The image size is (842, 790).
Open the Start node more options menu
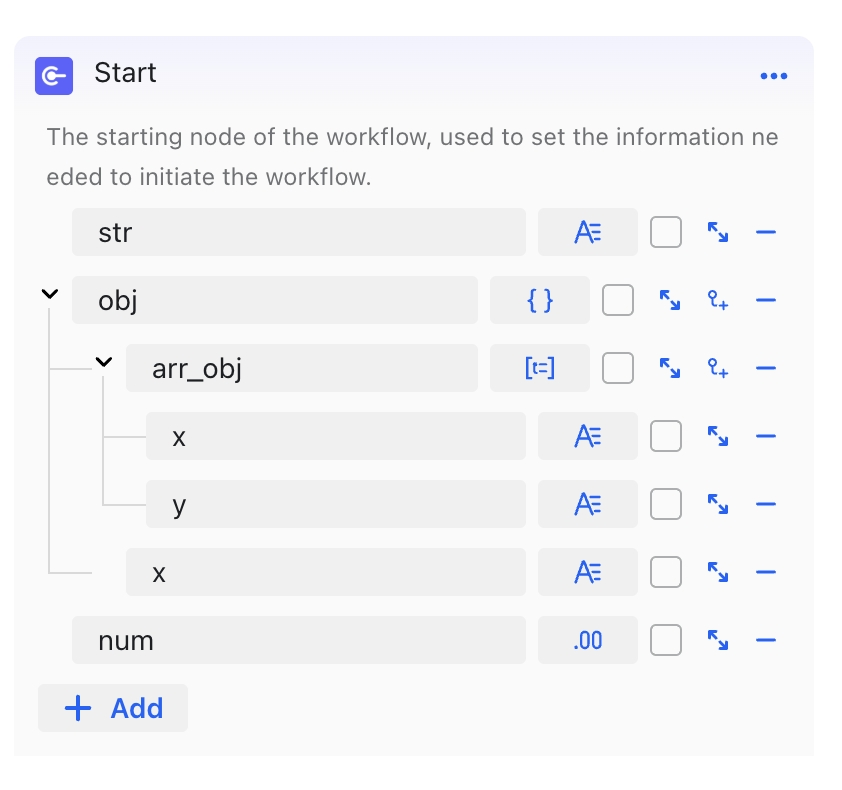pos(773,76)
